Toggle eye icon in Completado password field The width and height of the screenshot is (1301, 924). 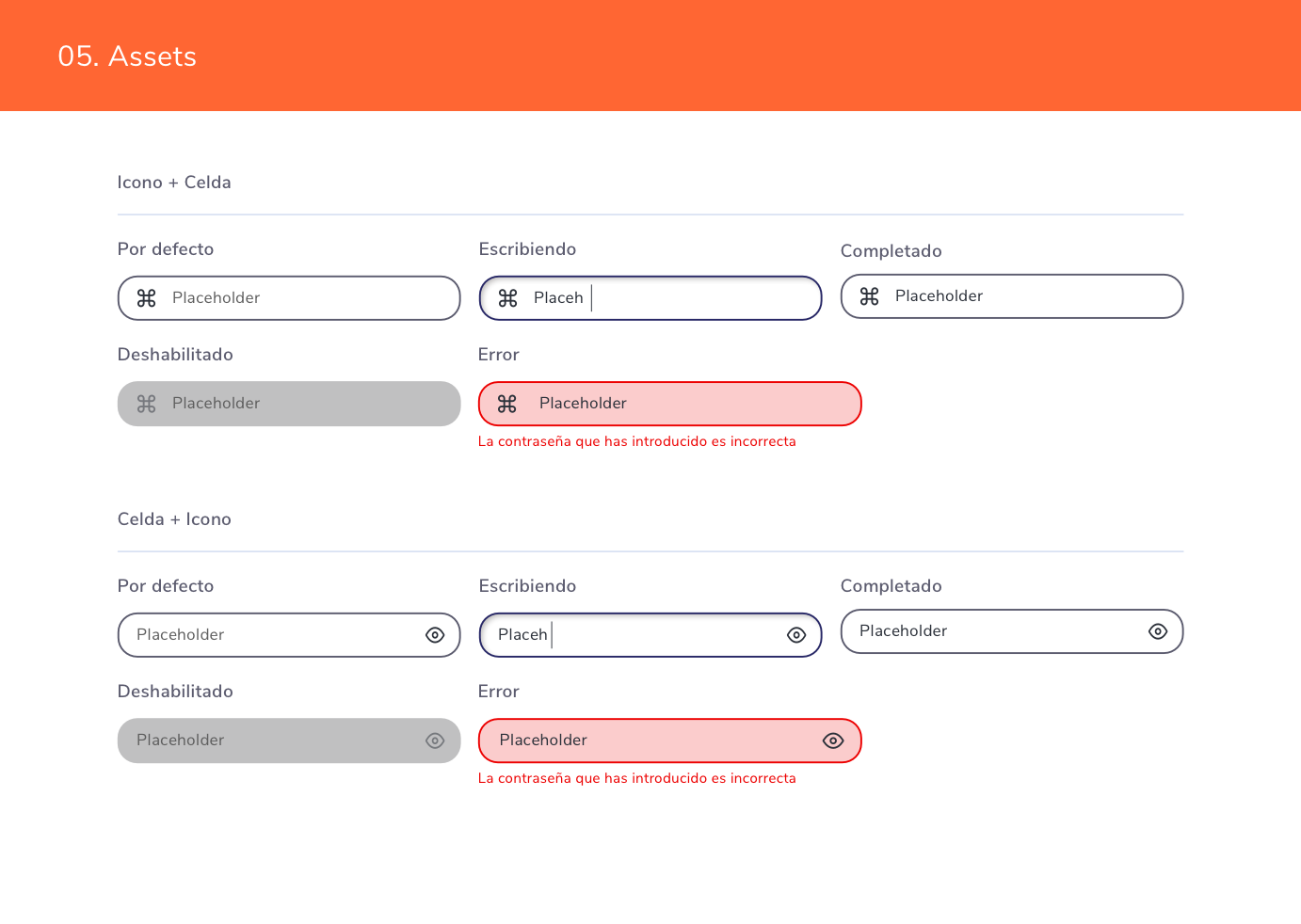point(1158,631)
